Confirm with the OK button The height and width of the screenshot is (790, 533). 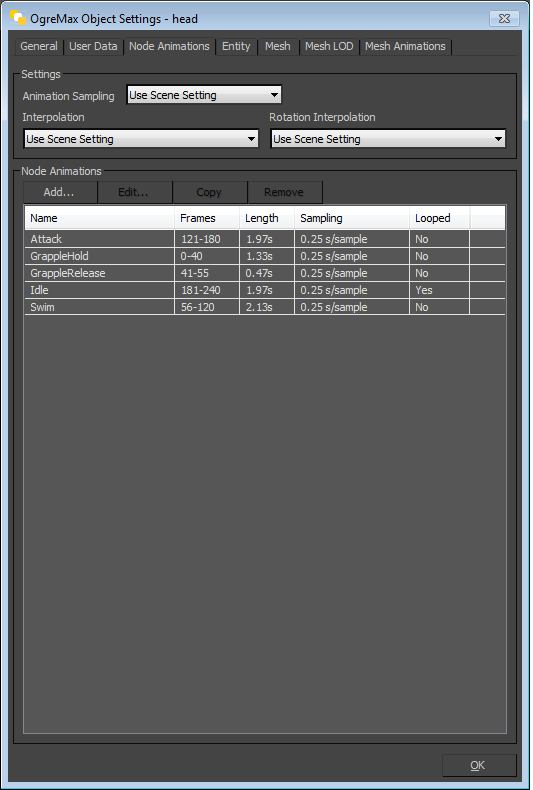(x=479, y=765)
